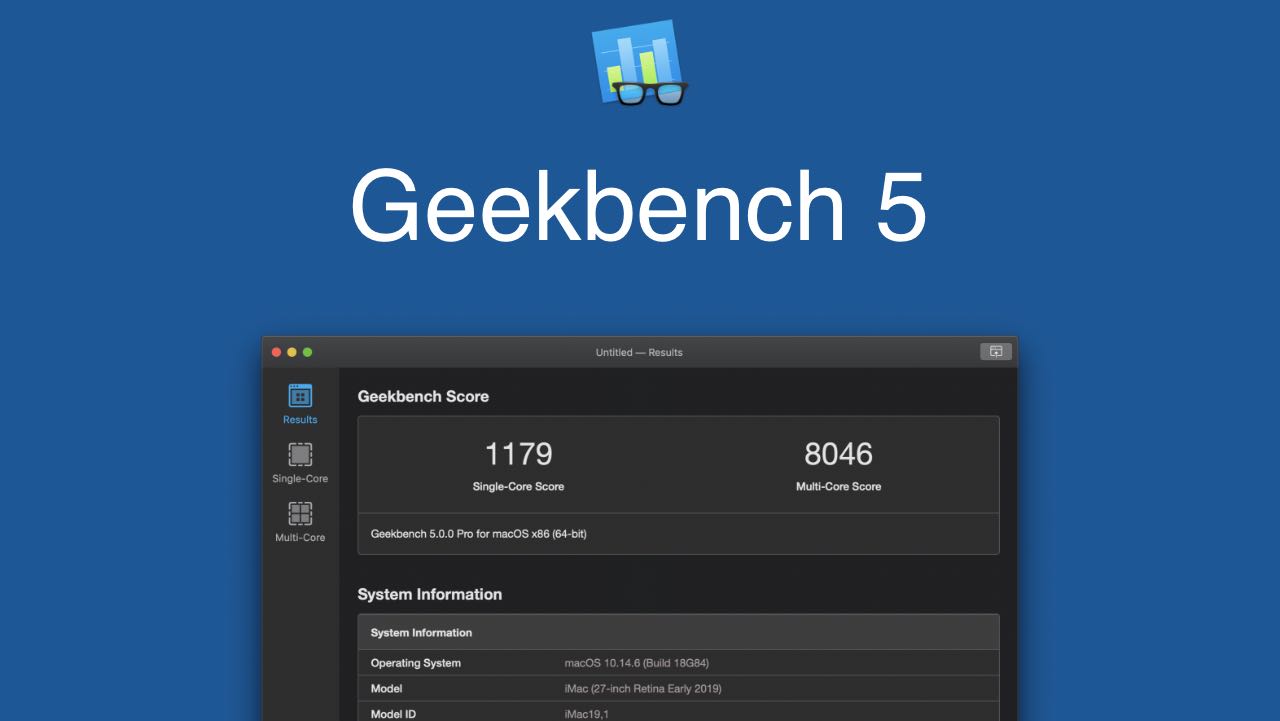Click the green zoom window button

coord(307,352)
